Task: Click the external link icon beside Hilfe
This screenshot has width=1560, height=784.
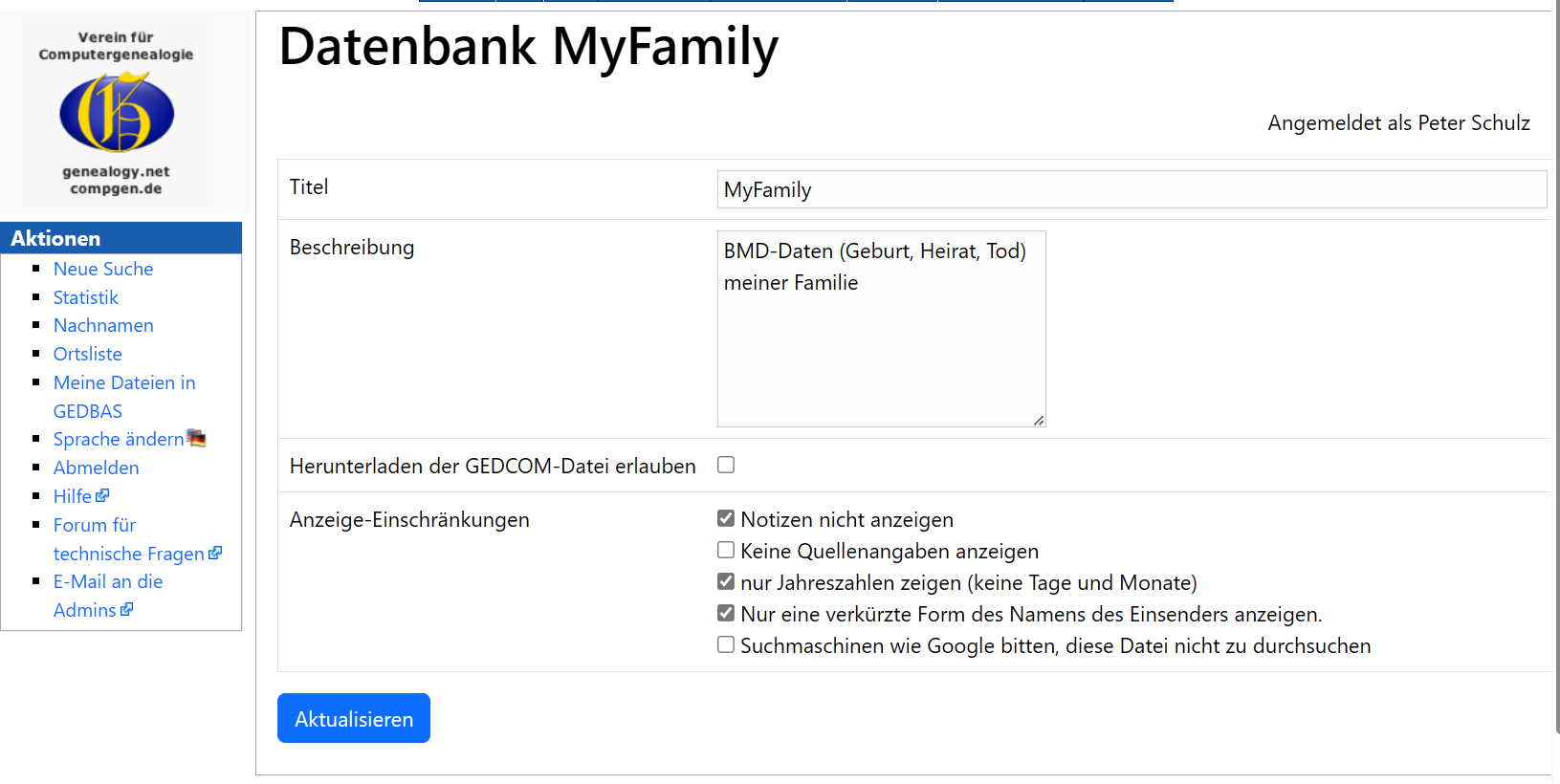Action: pos(102,495)
